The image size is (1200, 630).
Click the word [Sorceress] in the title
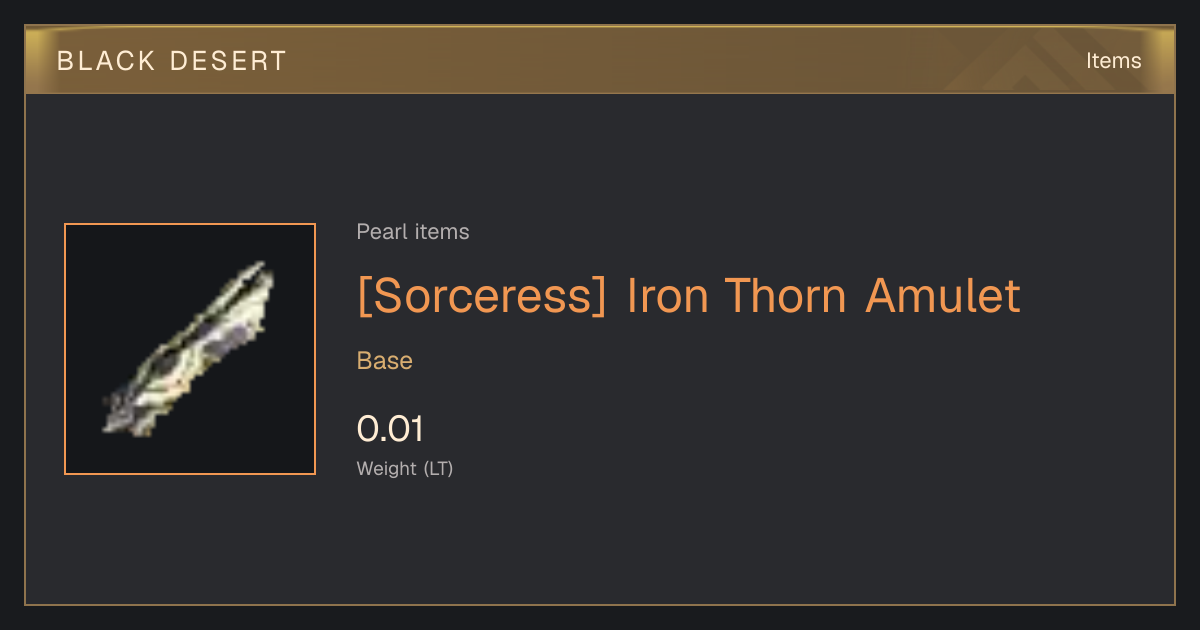click(482, 296)
